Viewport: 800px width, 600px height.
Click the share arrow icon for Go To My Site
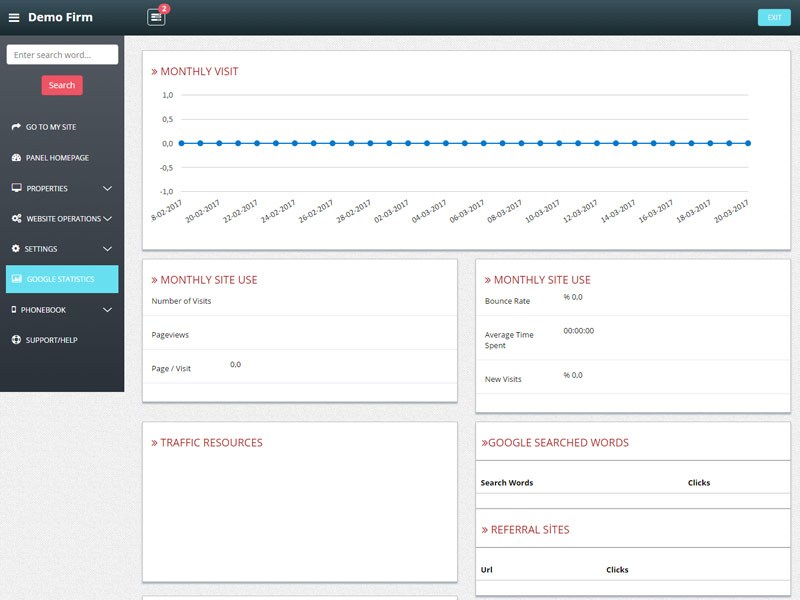point(16,127)
